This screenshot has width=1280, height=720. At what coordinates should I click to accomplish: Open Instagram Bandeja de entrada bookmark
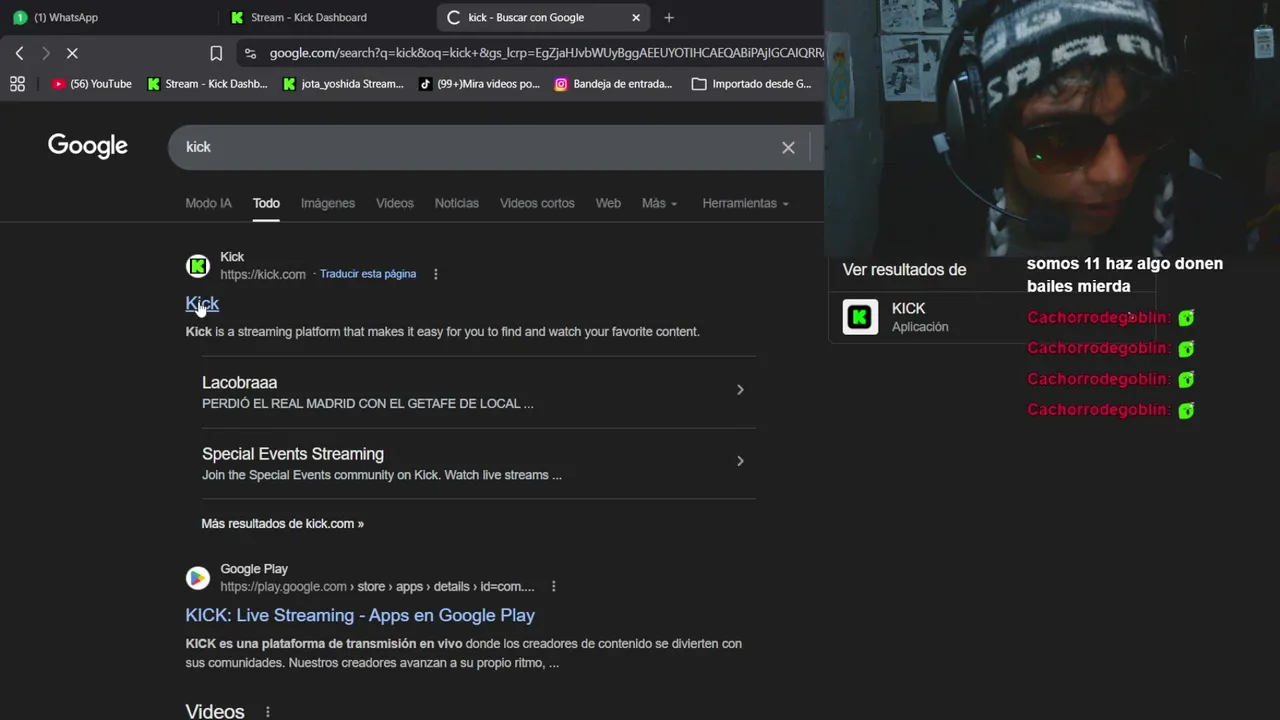coord(614,84)
